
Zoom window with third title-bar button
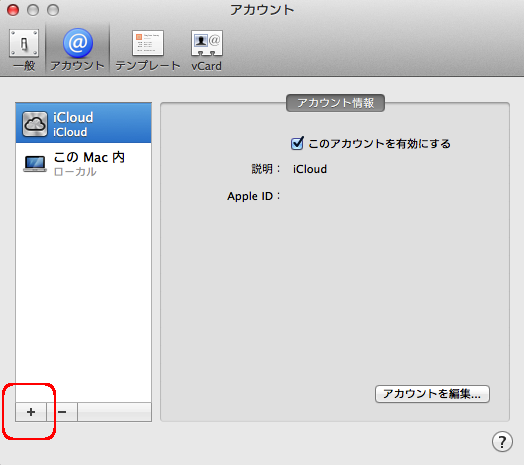pos(53,10)
